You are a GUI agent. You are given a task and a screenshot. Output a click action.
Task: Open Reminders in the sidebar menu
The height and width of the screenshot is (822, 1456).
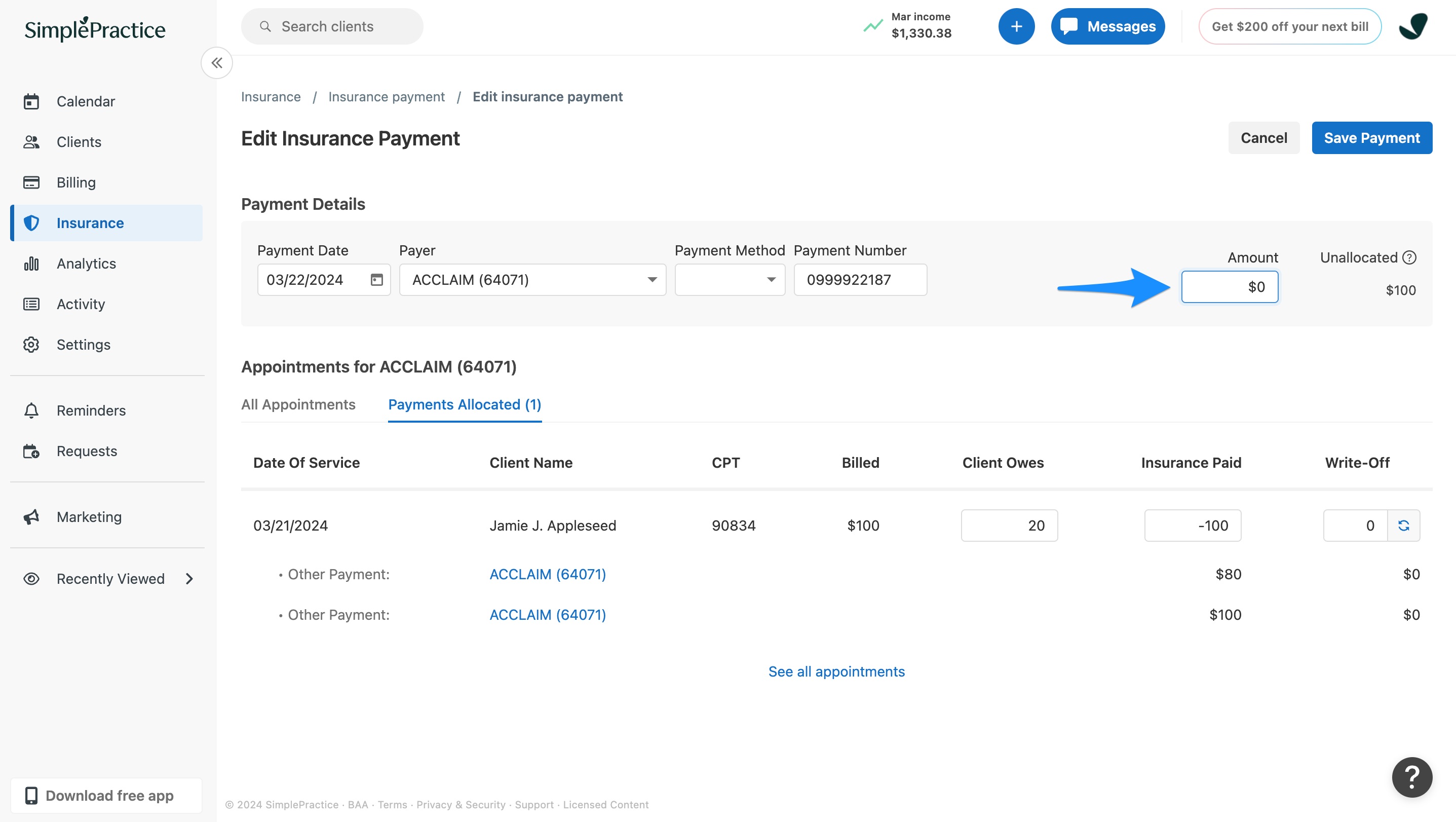(106, 410)
